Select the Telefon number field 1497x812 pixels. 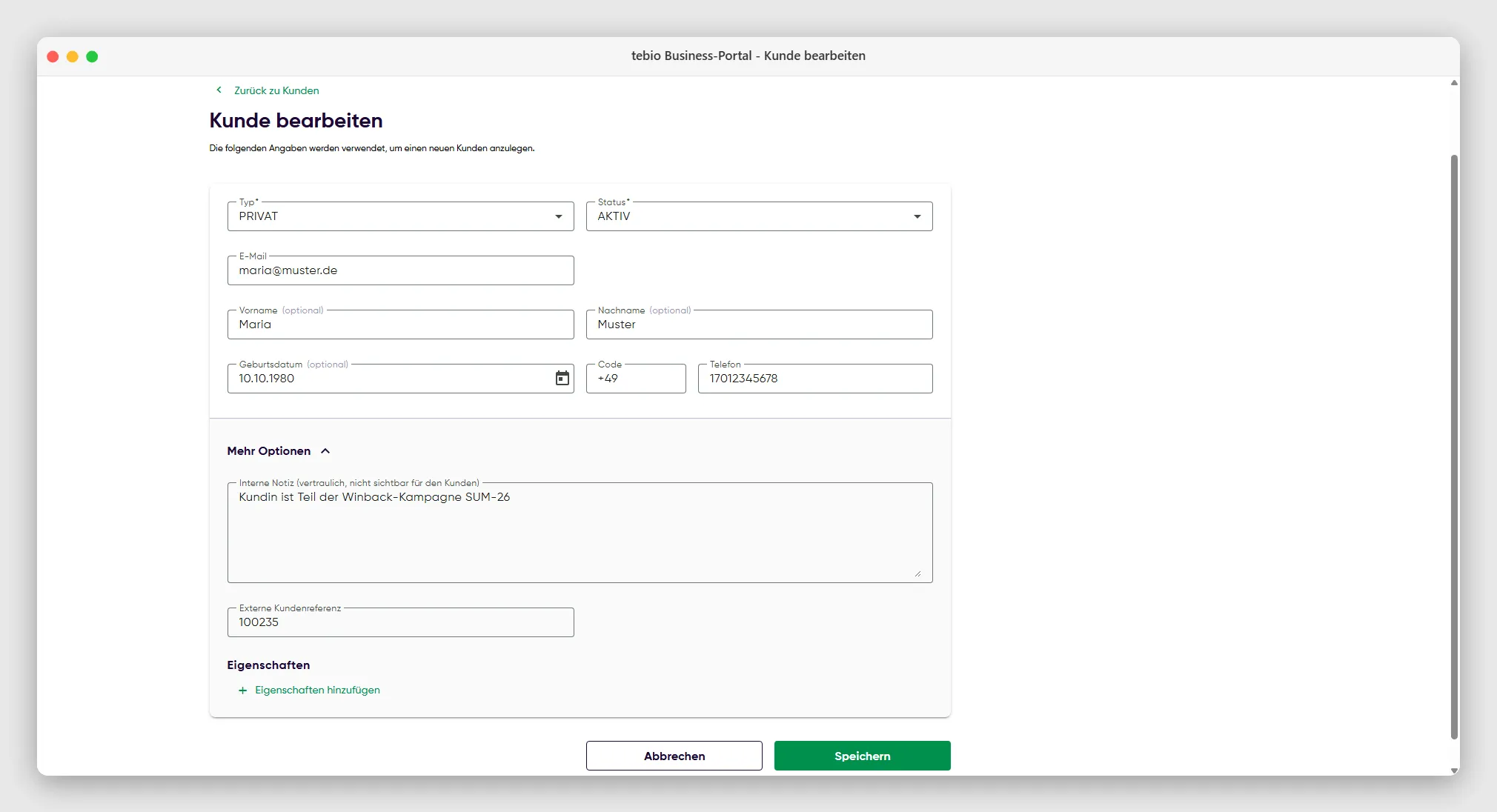click(815, 379)
